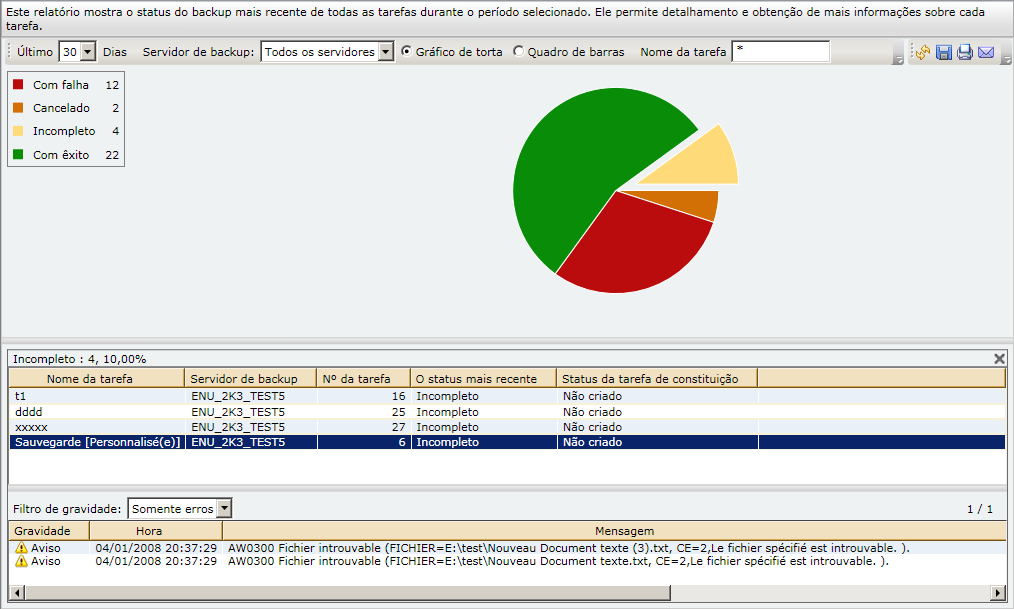Open Servidor de backup dropdown
The image size is (1014, 609).
(385, 52)
